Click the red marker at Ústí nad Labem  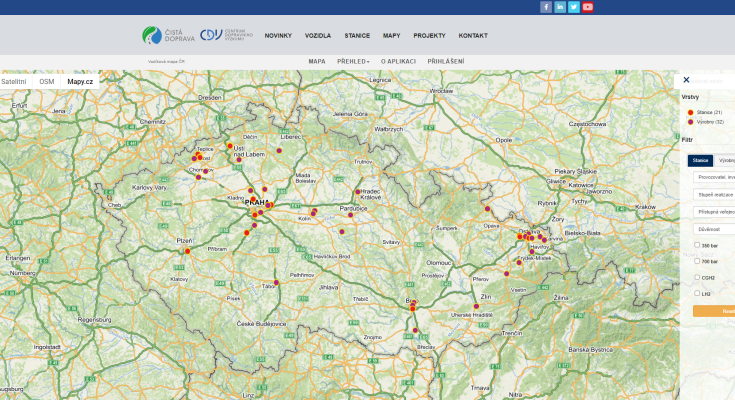point(230,146)
